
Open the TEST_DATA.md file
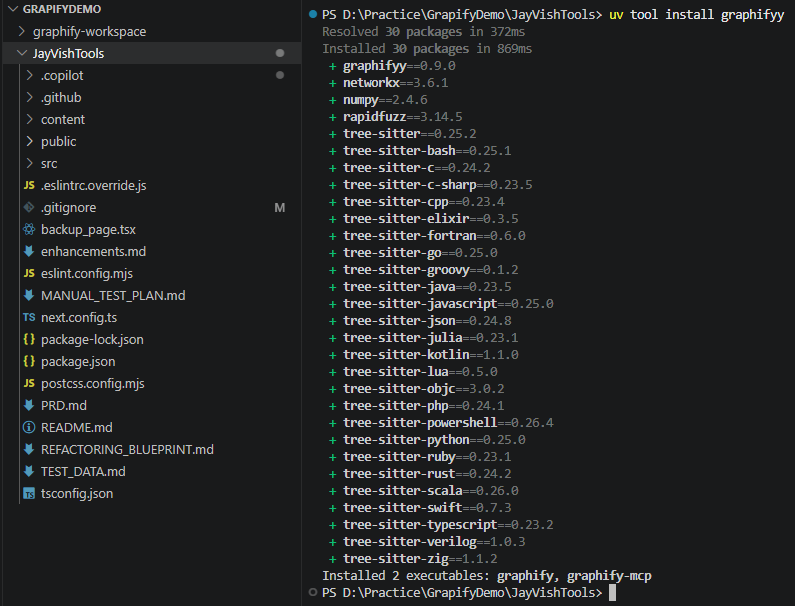[x=83, y=472]
